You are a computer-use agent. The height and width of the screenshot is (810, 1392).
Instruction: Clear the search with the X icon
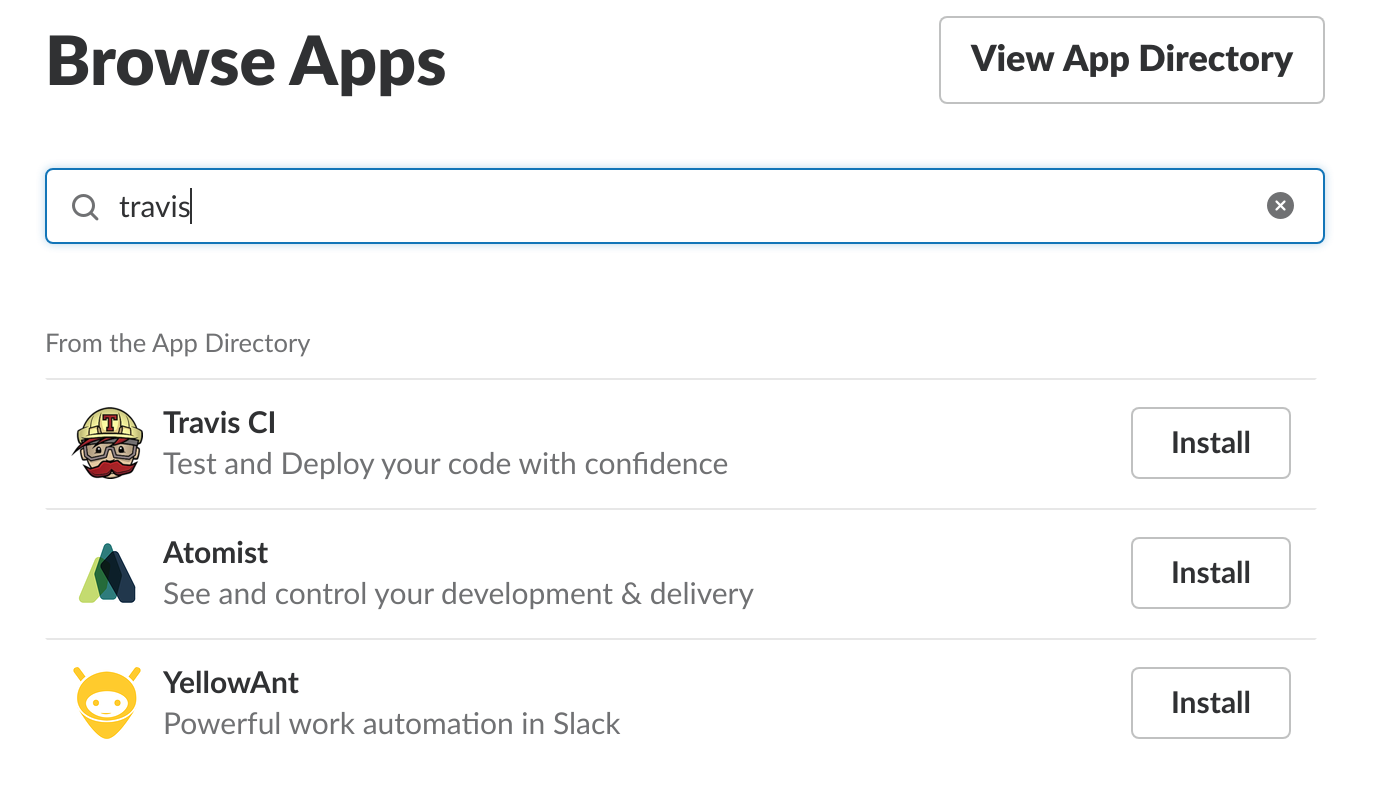pyautogui.click(x=1280, y=205)
